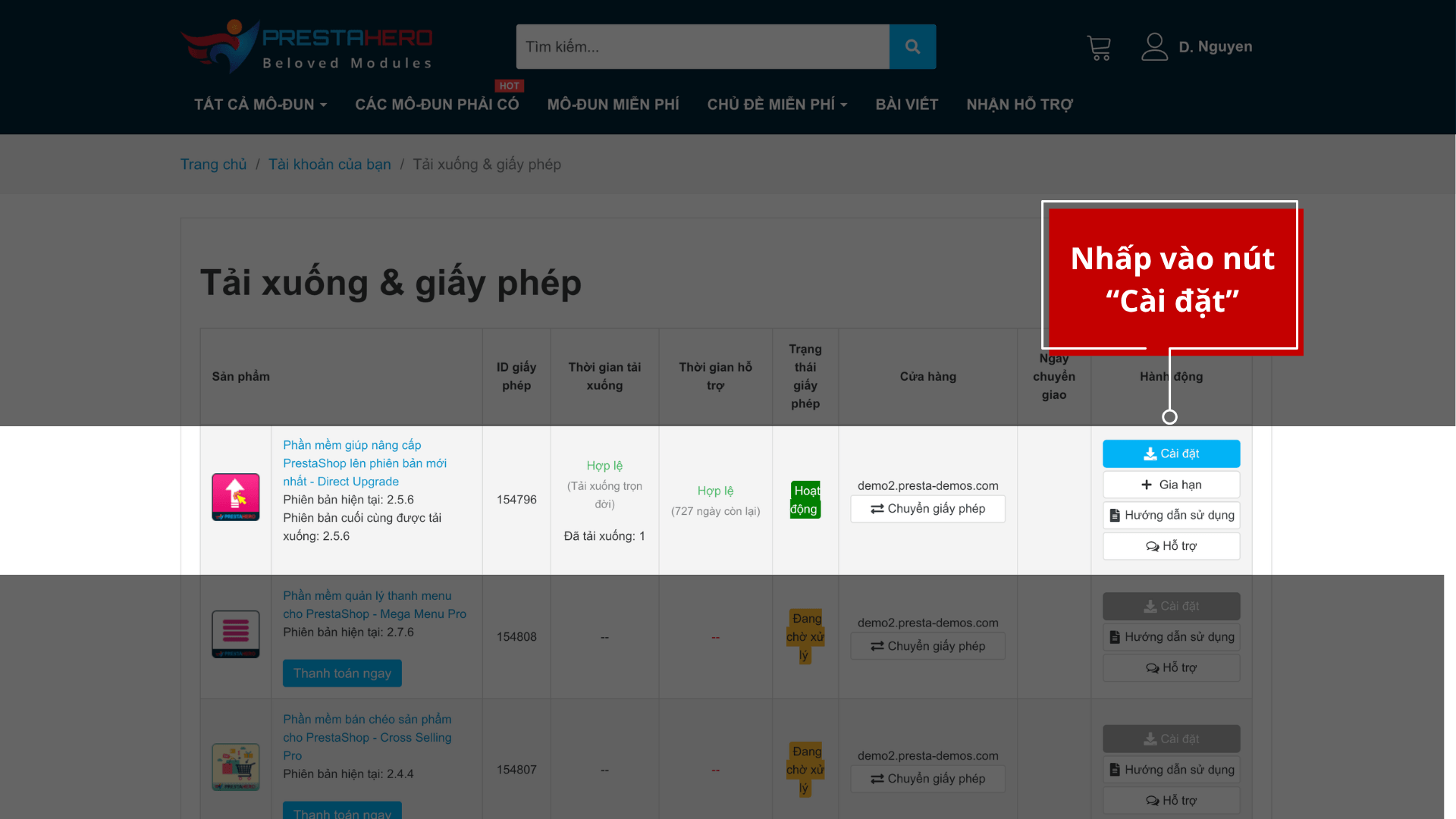Expand the "TẤT CẢ MÔ-ĐUN" dropdown menu

coord(260,105)
